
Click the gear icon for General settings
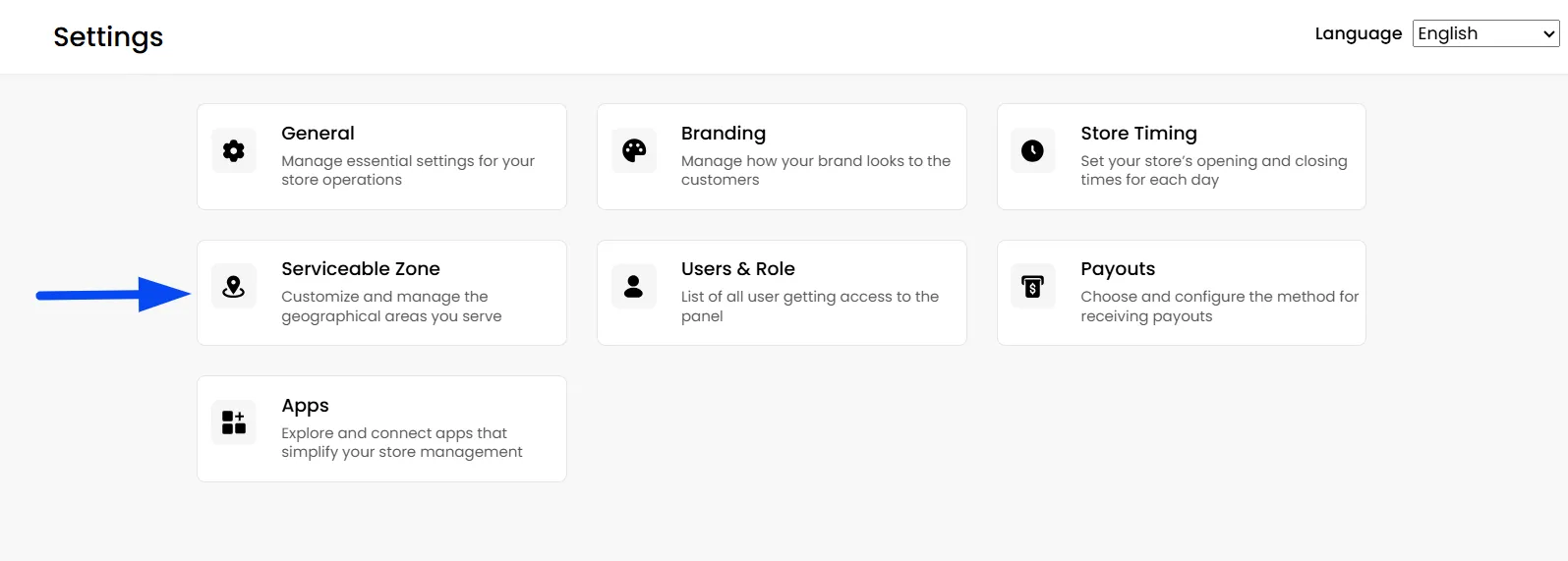tap(234, 150)
